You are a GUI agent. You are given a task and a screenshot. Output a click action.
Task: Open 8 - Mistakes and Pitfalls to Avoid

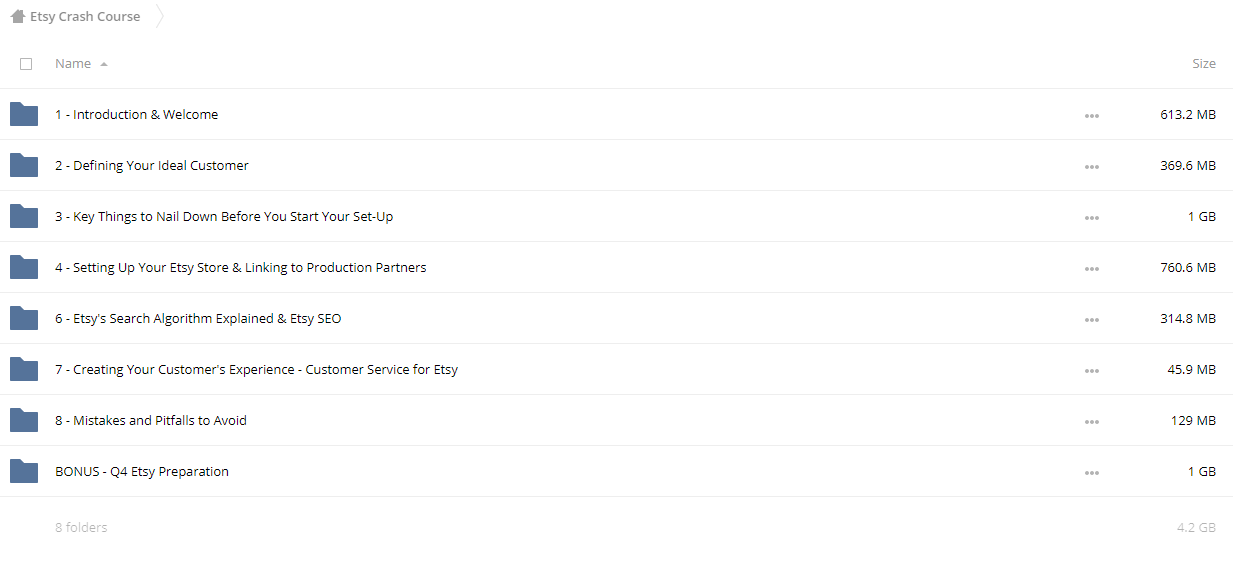click(151, 420)
